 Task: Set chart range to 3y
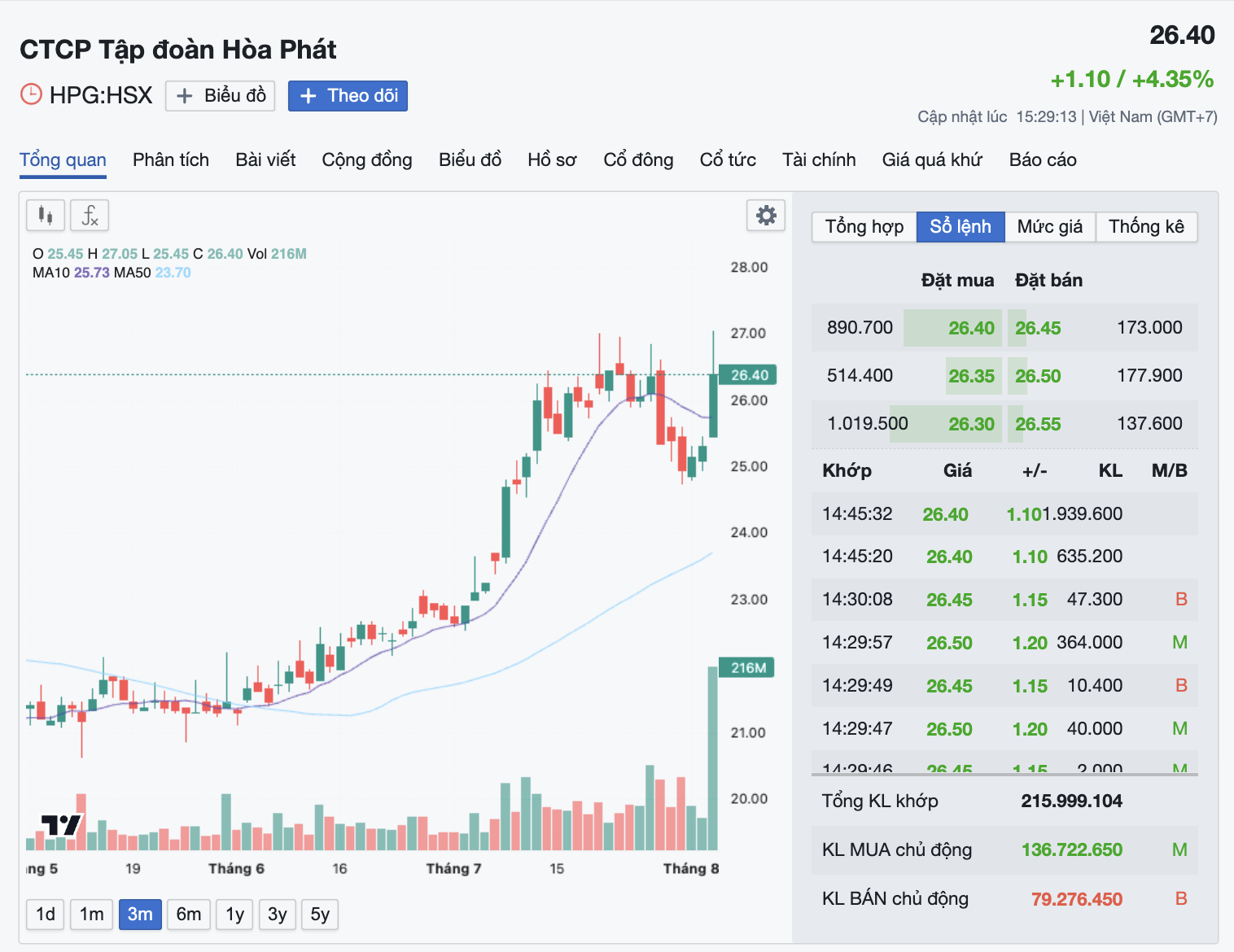click(x=278, y=915)
